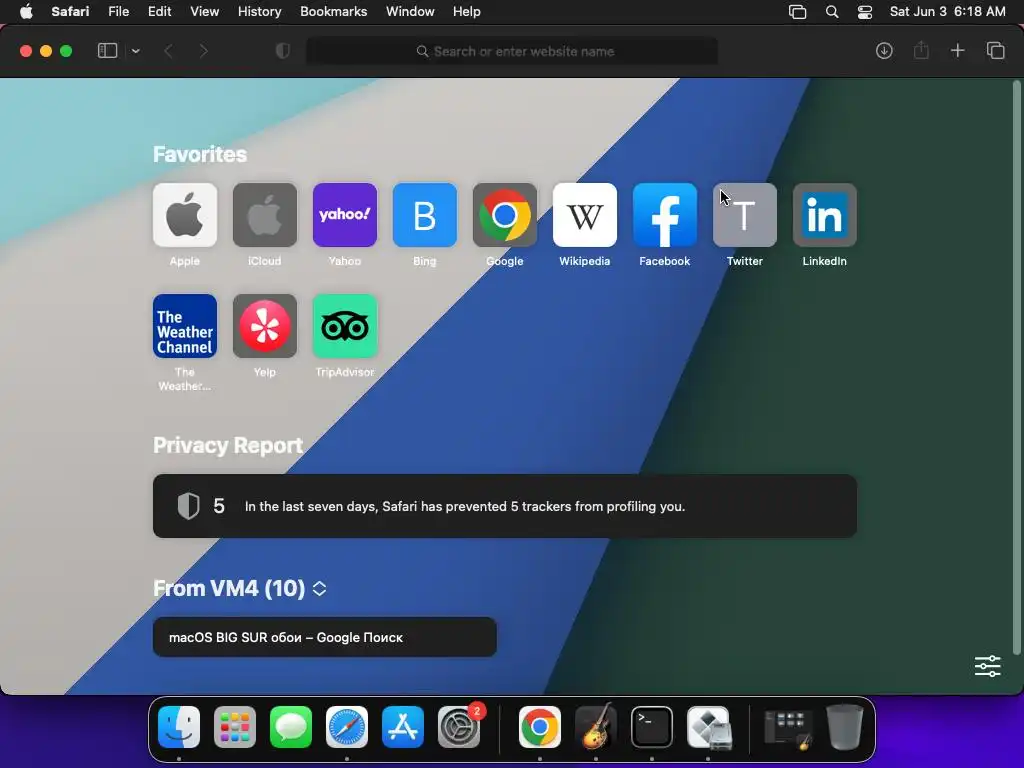Screen dimensions: 1024x768
Task: Open the Trash in Dock
Action: click(x=844, y=727)
